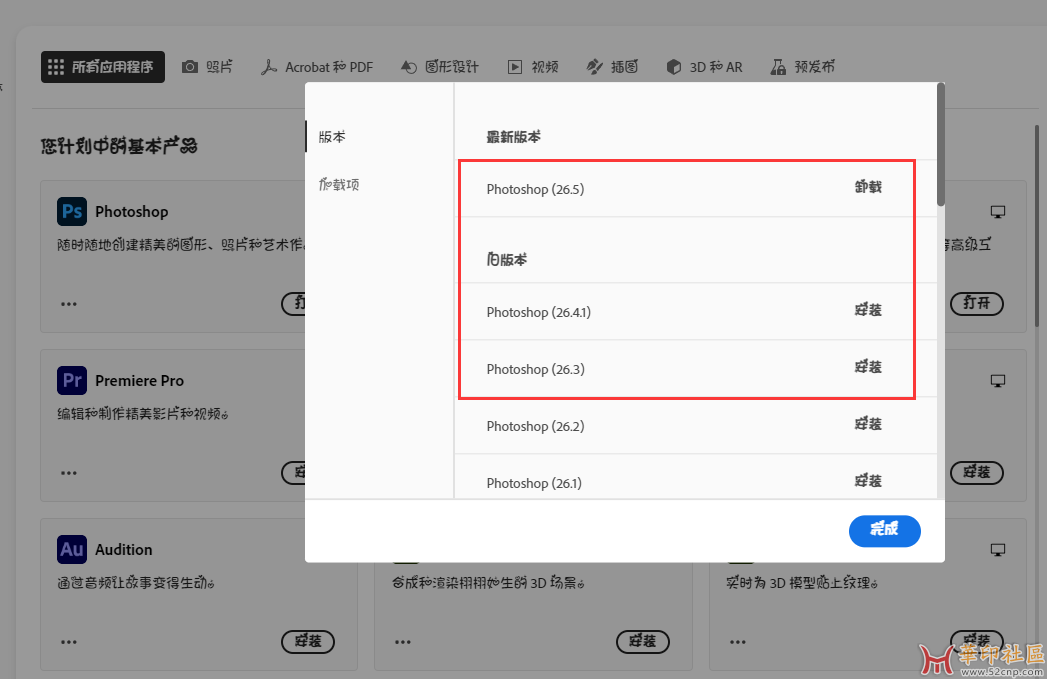Click the desktop monitor icon in bottom-row right card

tap(998, 550)
